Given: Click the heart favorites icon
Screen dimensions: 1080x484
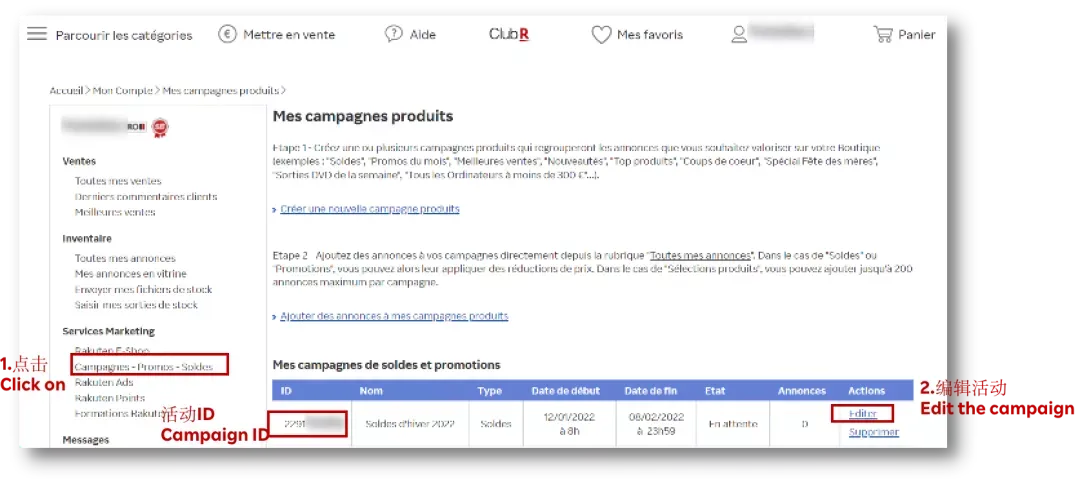Looking at the screenshot, I should tap(601, 34).
